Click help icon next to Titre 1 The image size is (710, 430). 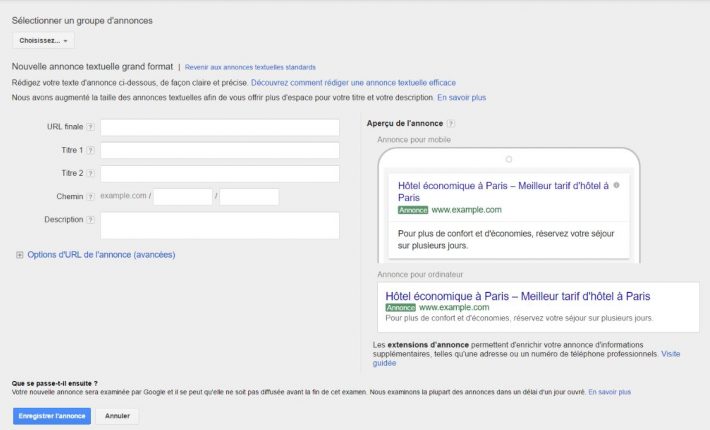[x=91, y=150]
